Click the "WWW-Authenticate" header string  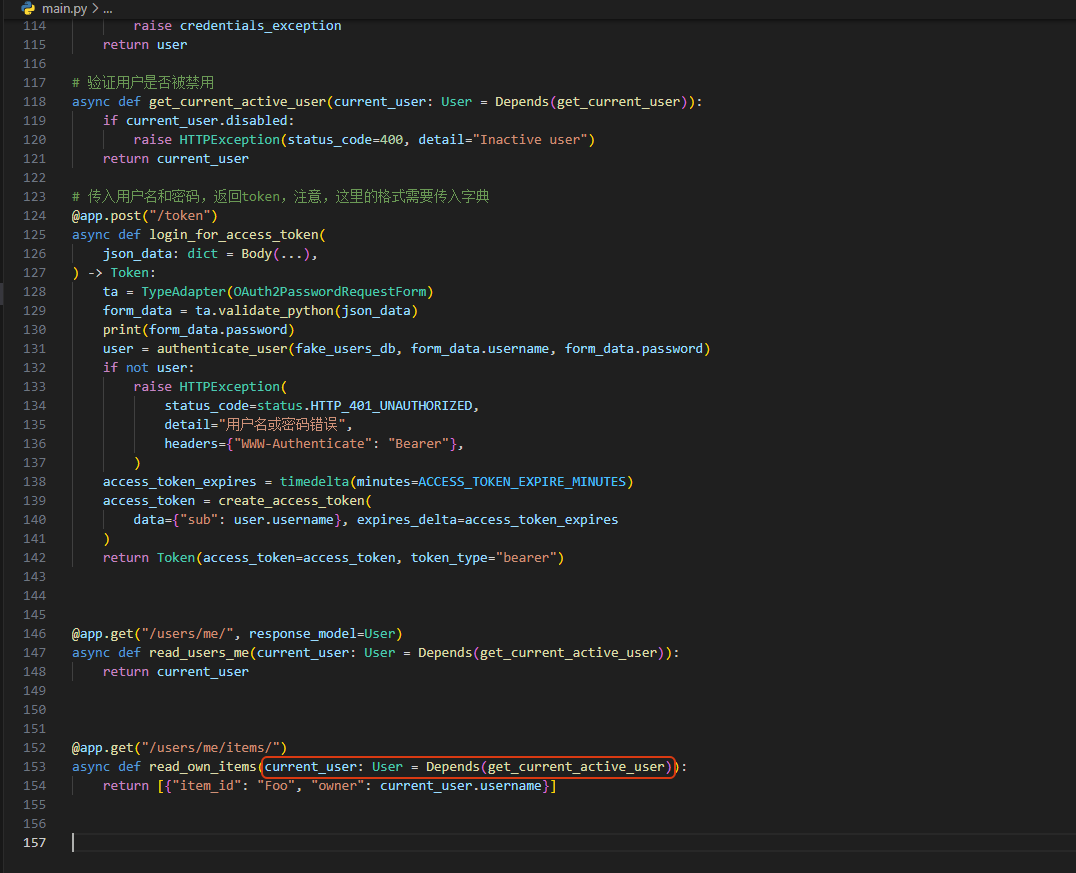pos(302,444)
